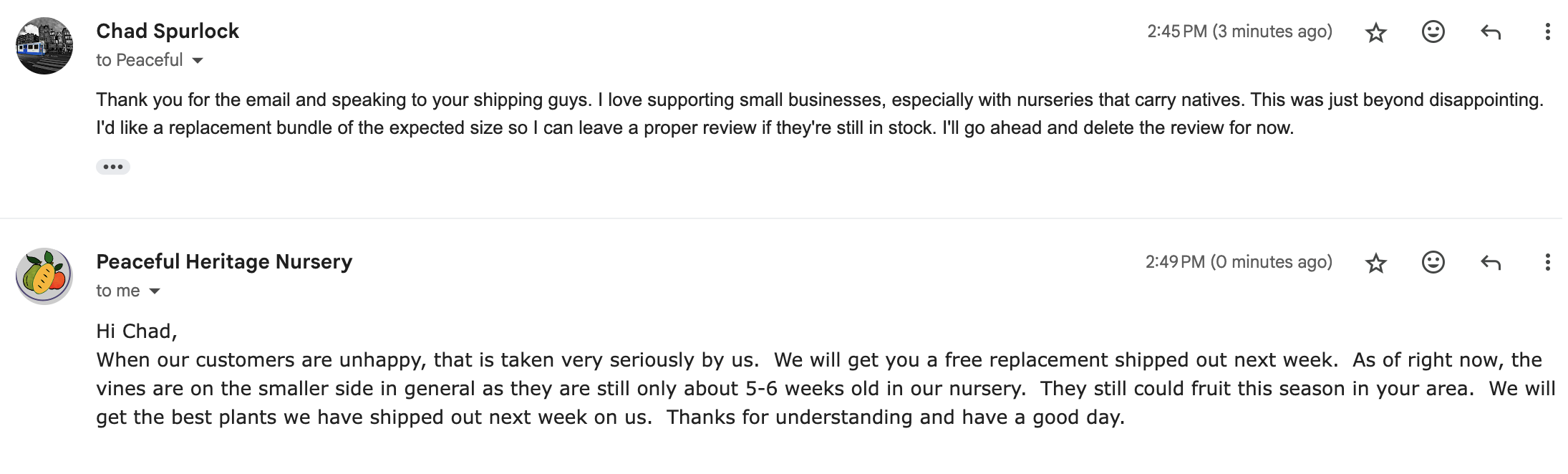This screenshot has height=474, width=1568.
Task: Show trimmed content ellipsis in Chad's email
Action: pyautogui.click(x=113, y=167)
